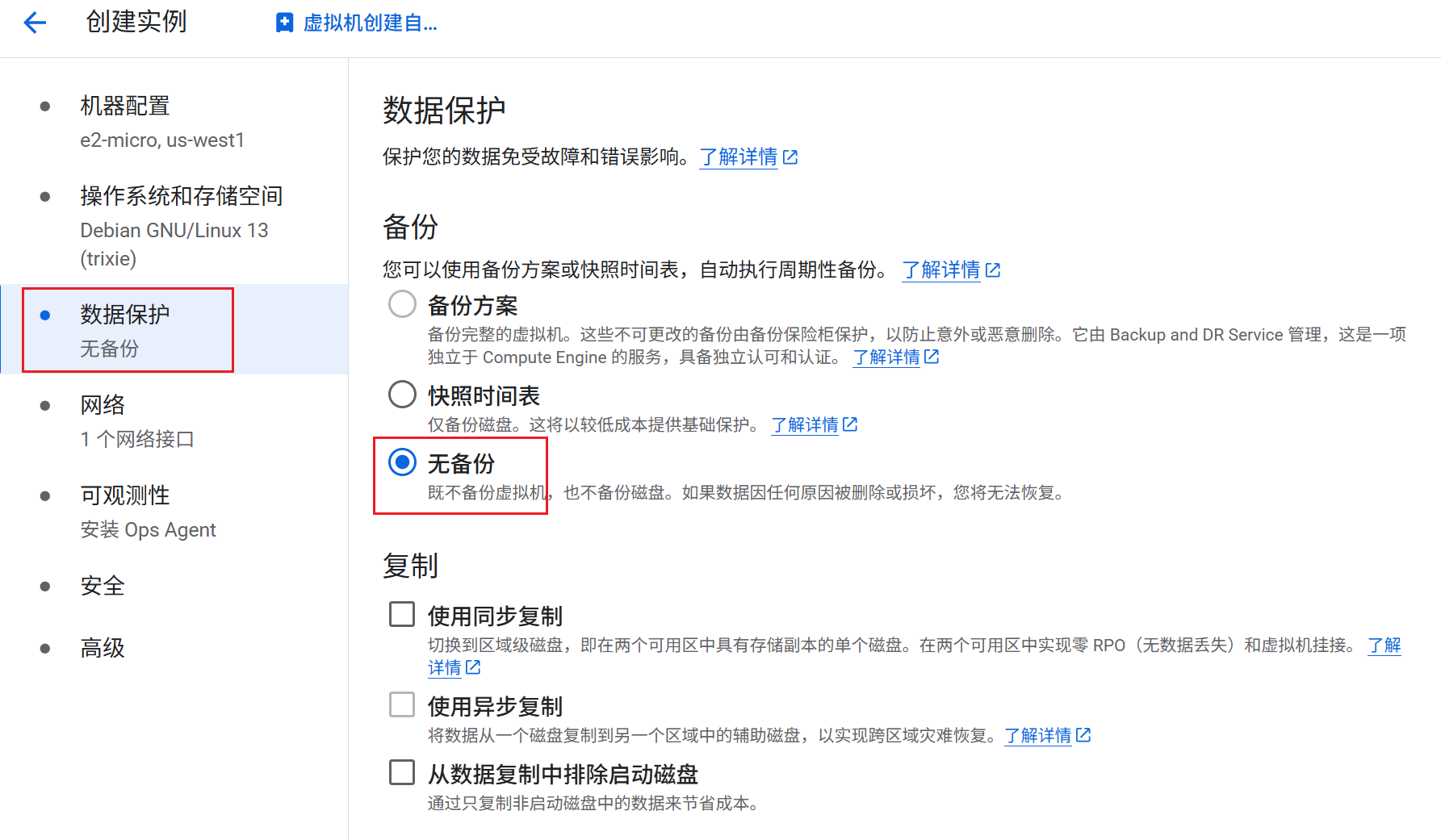
Task: Click the back arrow icon
Action: 35,23
